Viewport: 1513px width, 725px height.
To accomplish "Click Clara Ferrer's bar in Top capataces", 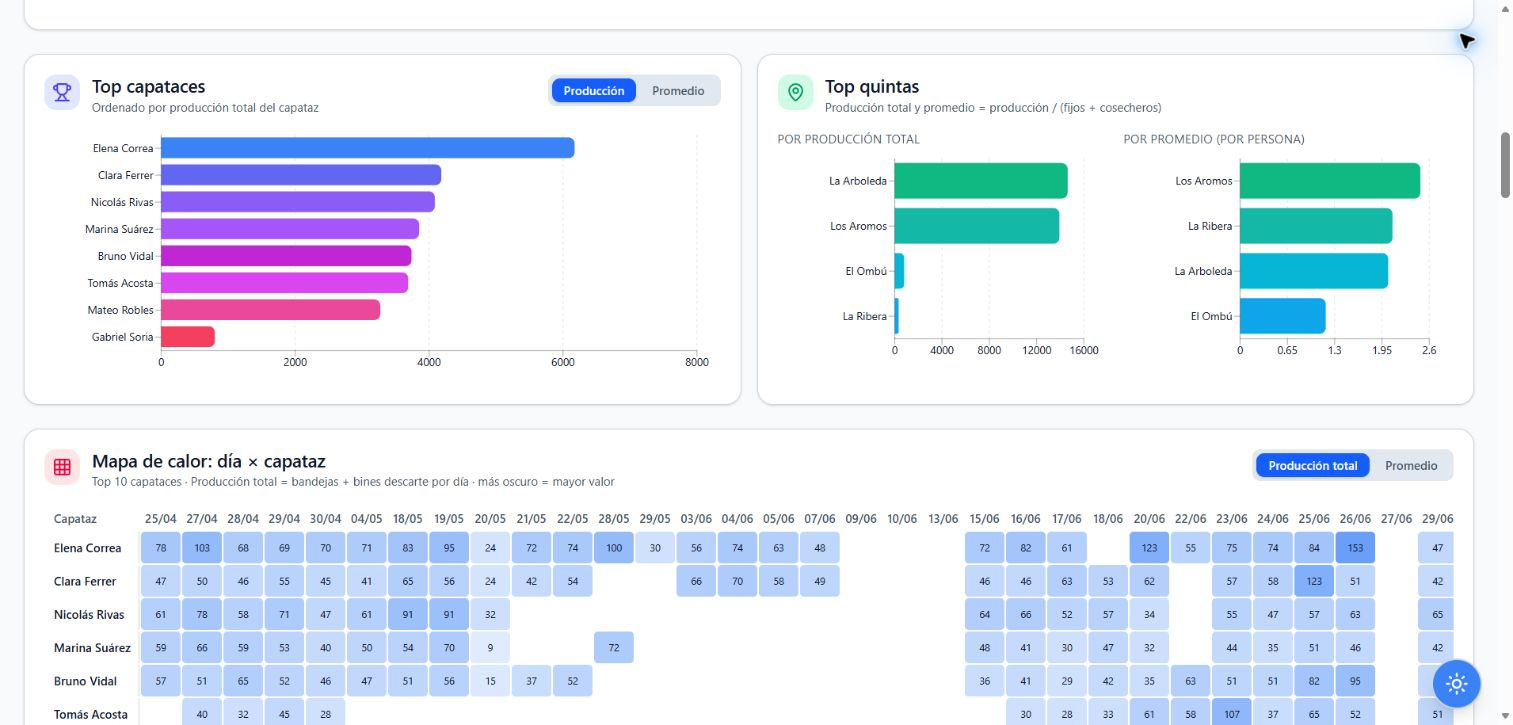I will (x=301, y=175).
